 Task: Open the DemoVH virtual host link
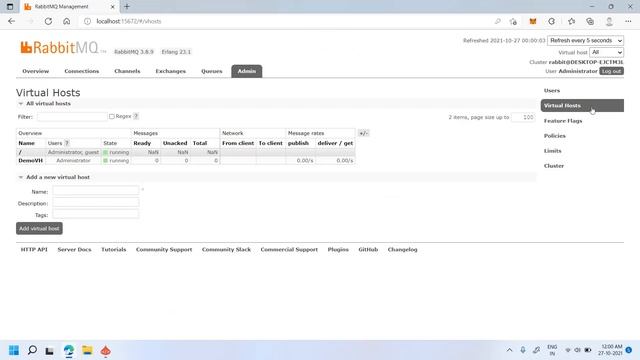point(31,160)
